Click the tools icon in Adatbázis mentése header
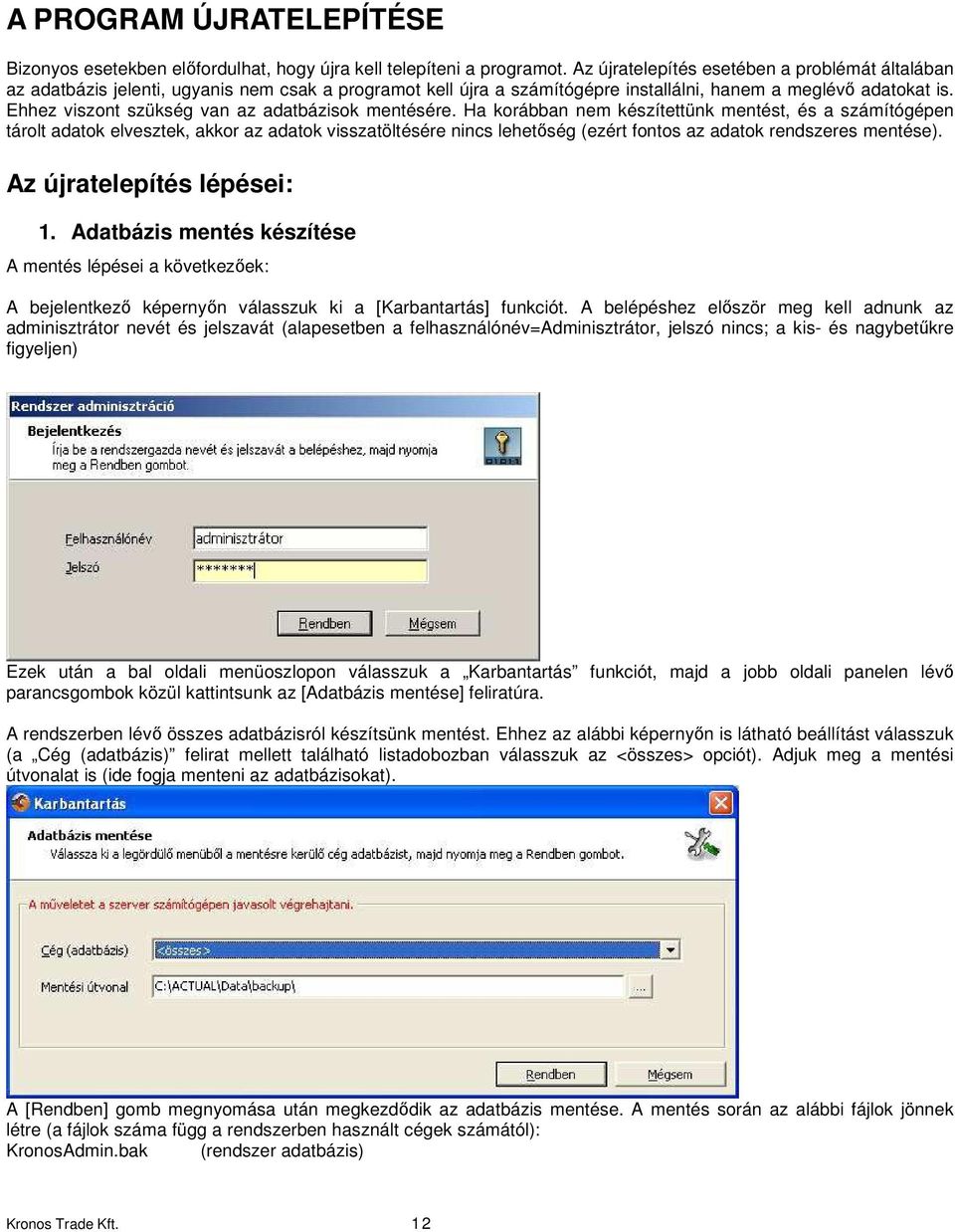The height and width of the screenshot is (1232, 955). pos(702,844)
